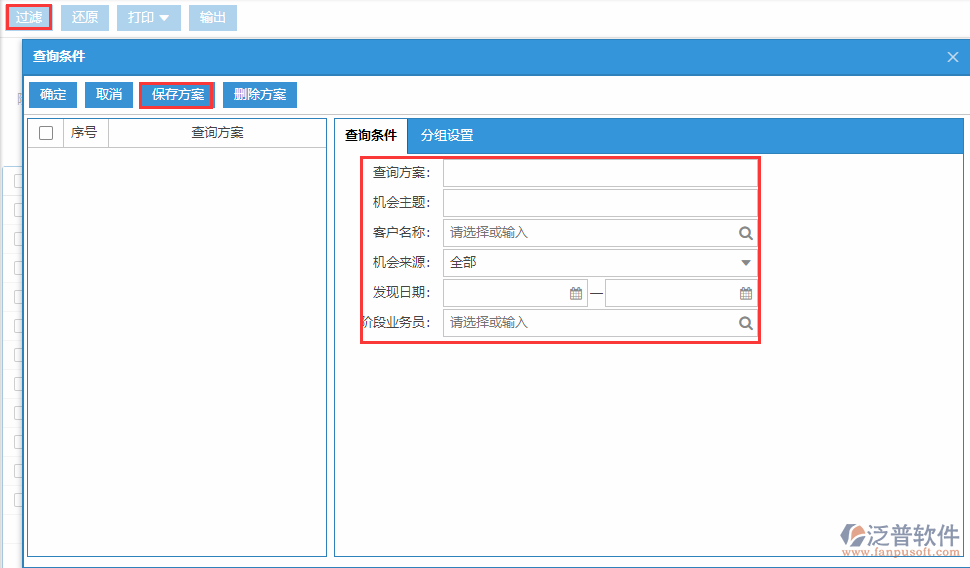Screen dimensions: 970x568
Task: Switch to the 分组设置 tab
Action: (x=447, y=136)
